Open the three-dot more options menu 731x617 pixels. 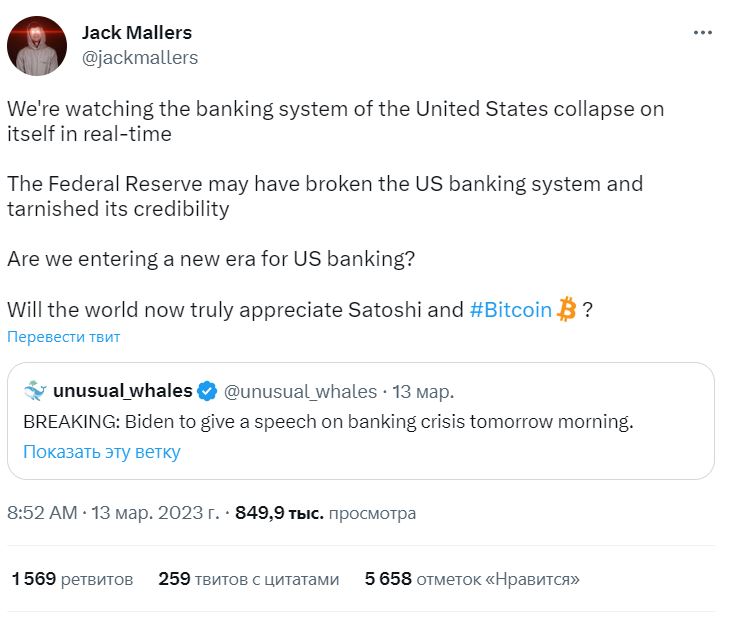pos(703,33)
